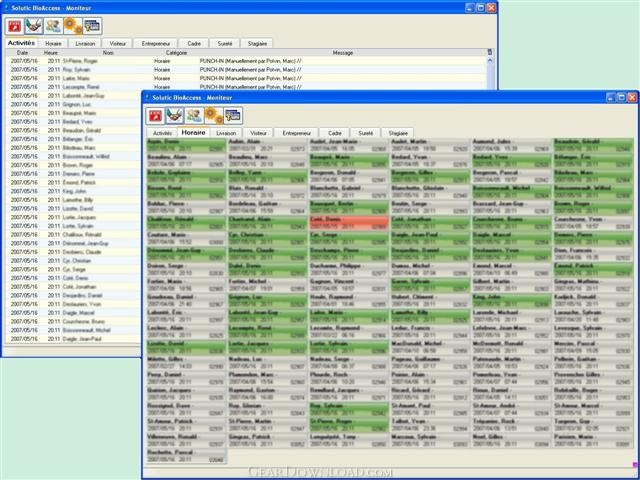
Task: Open Entrepreneur tab in front window
Action: (x=297, y=133)
